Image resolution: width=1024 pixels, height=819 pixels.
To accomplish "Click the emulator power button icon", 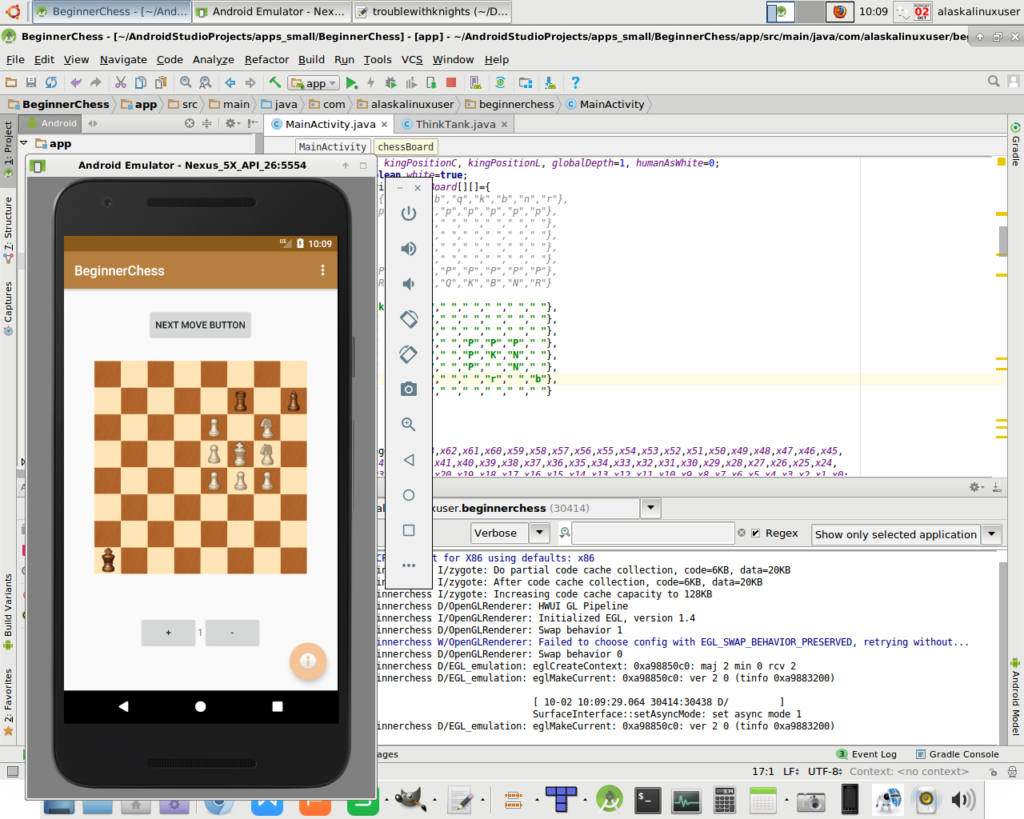I will point(408,213).
